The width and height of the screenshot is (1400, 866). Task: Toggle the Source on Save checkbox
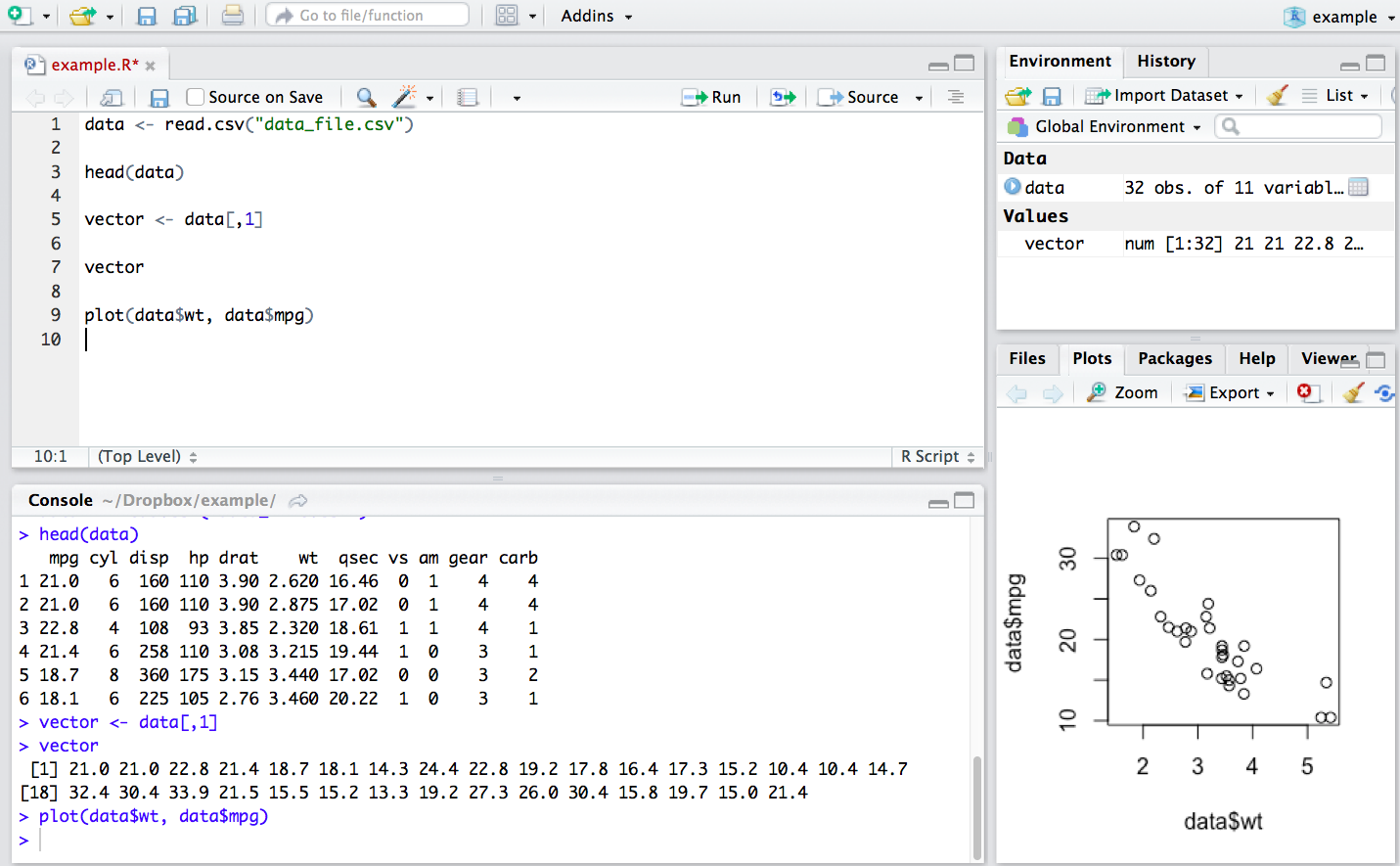pyautogui.click(x=196, y=97)
